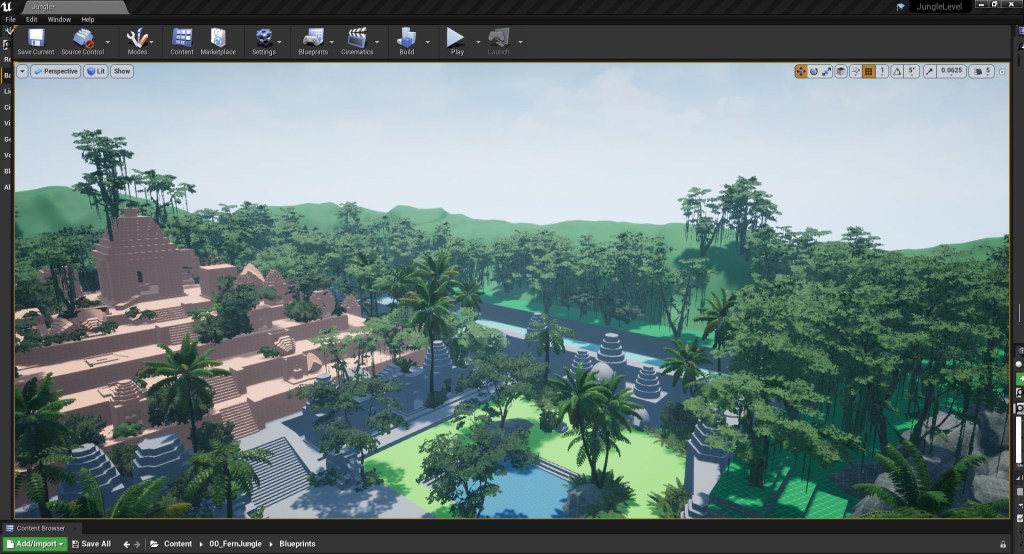1024x554 pixels.
Task: Open the Modes tool icon
Action: pos(137,40)
